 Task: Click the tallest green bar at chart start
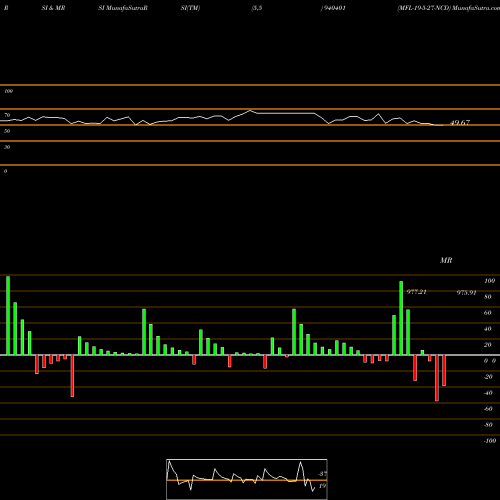coord(8,315)
